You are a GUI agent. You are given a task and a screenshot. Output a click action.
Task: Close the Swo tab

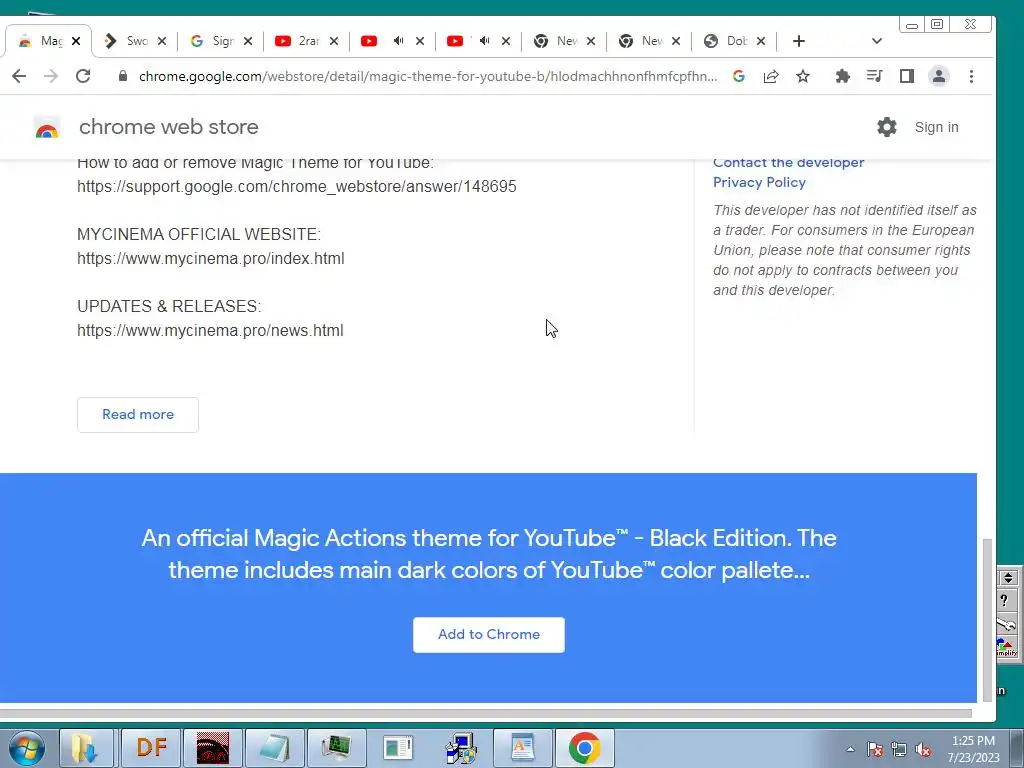[162, 41]
